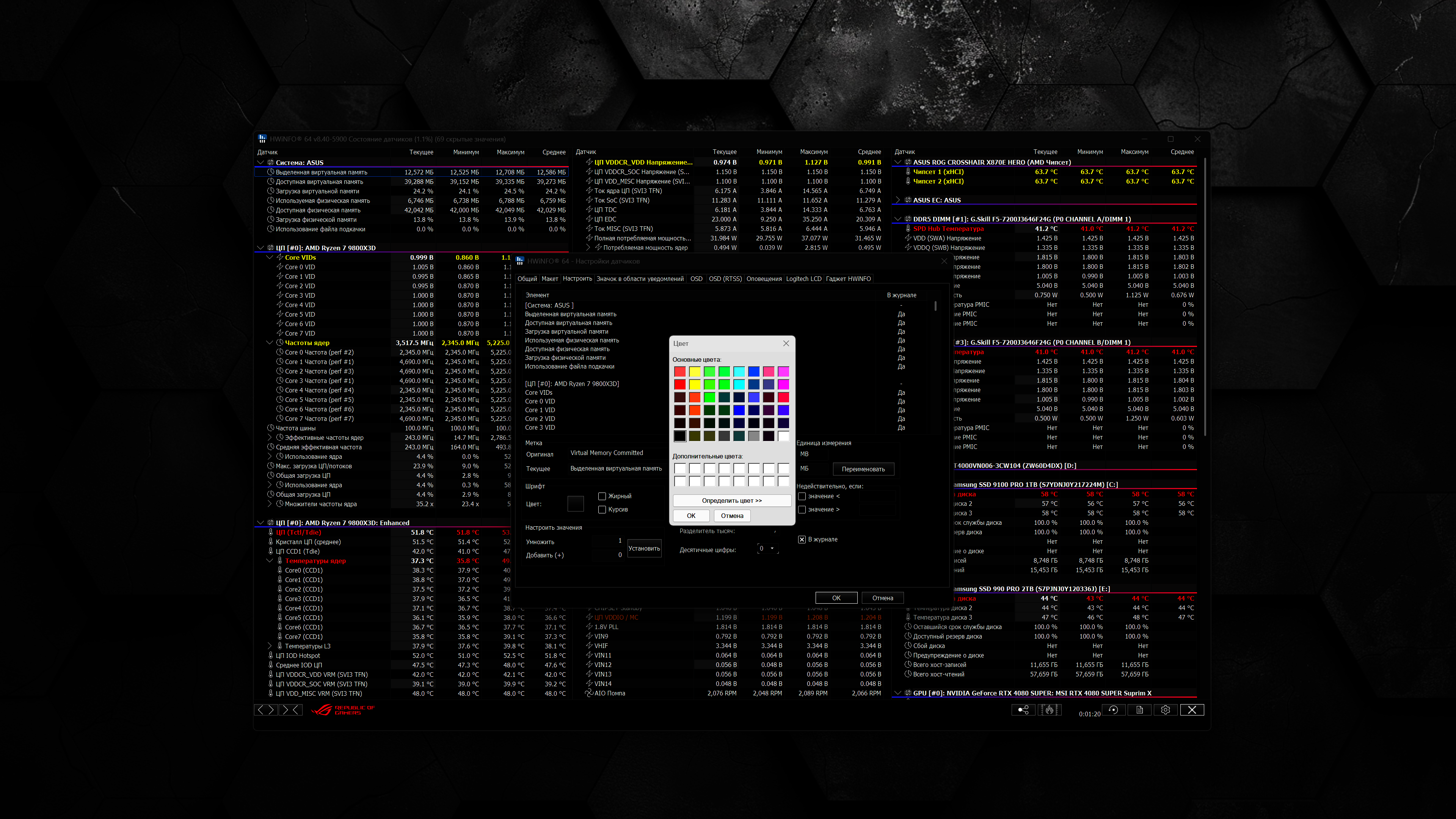Select the Core 2 VID list row
1456x819 pixels.
(x=540, y=419)
